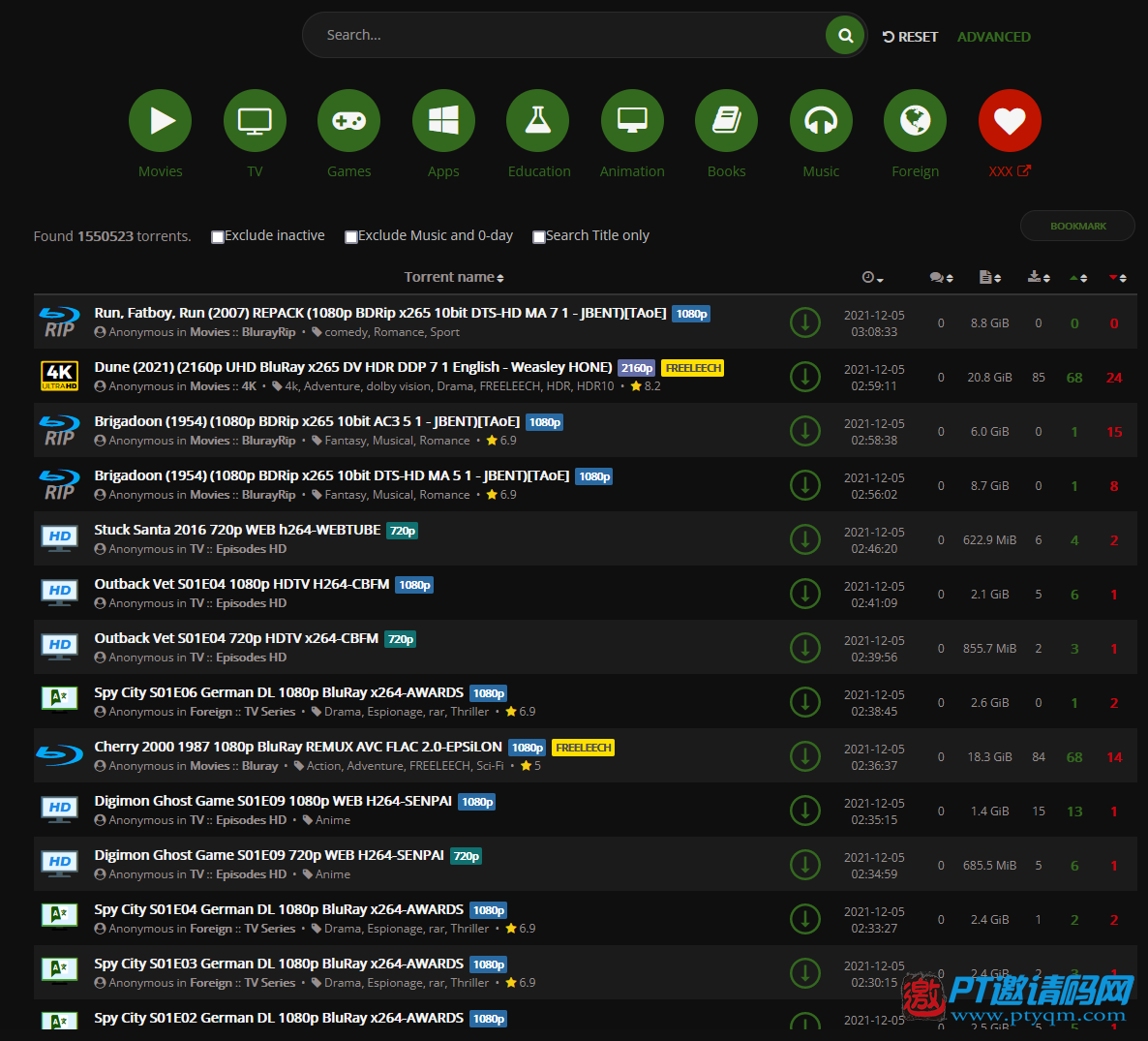This screenshot has height=1041, width=1148.
Task: Check Search Title only option
Action: click(539, 236)
